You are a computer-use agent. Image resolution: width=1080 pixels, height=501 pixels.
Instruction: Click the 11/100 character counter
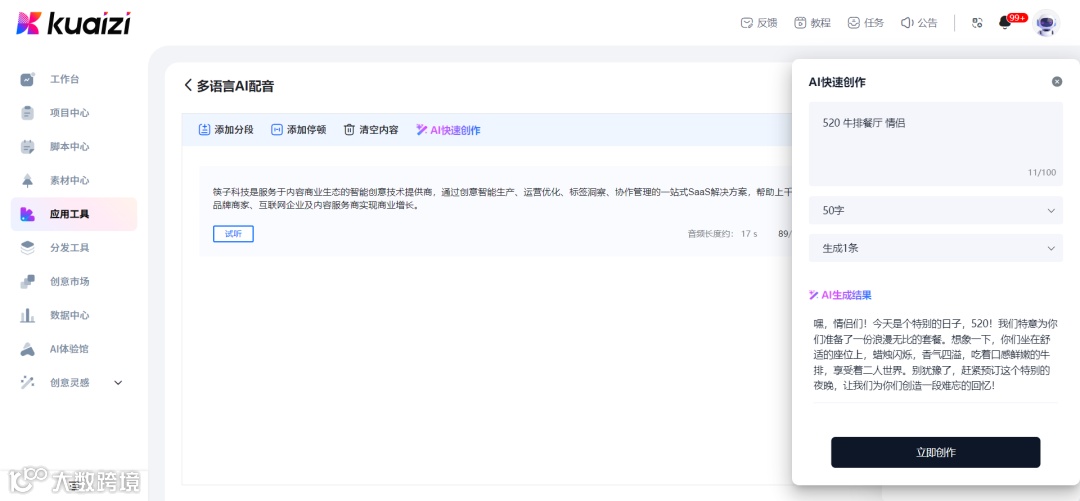(x=1041, y=172)
